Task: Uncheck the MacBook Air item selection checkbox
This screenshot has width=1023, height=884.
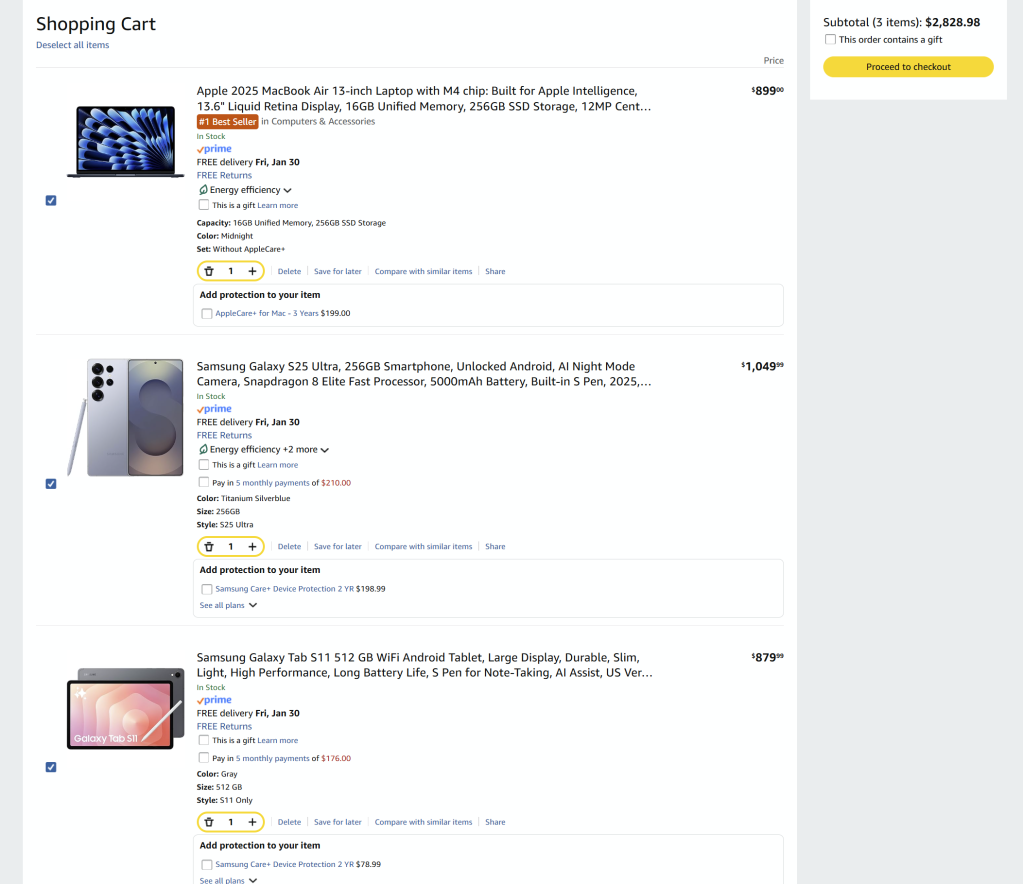Action: pos(51,200)
